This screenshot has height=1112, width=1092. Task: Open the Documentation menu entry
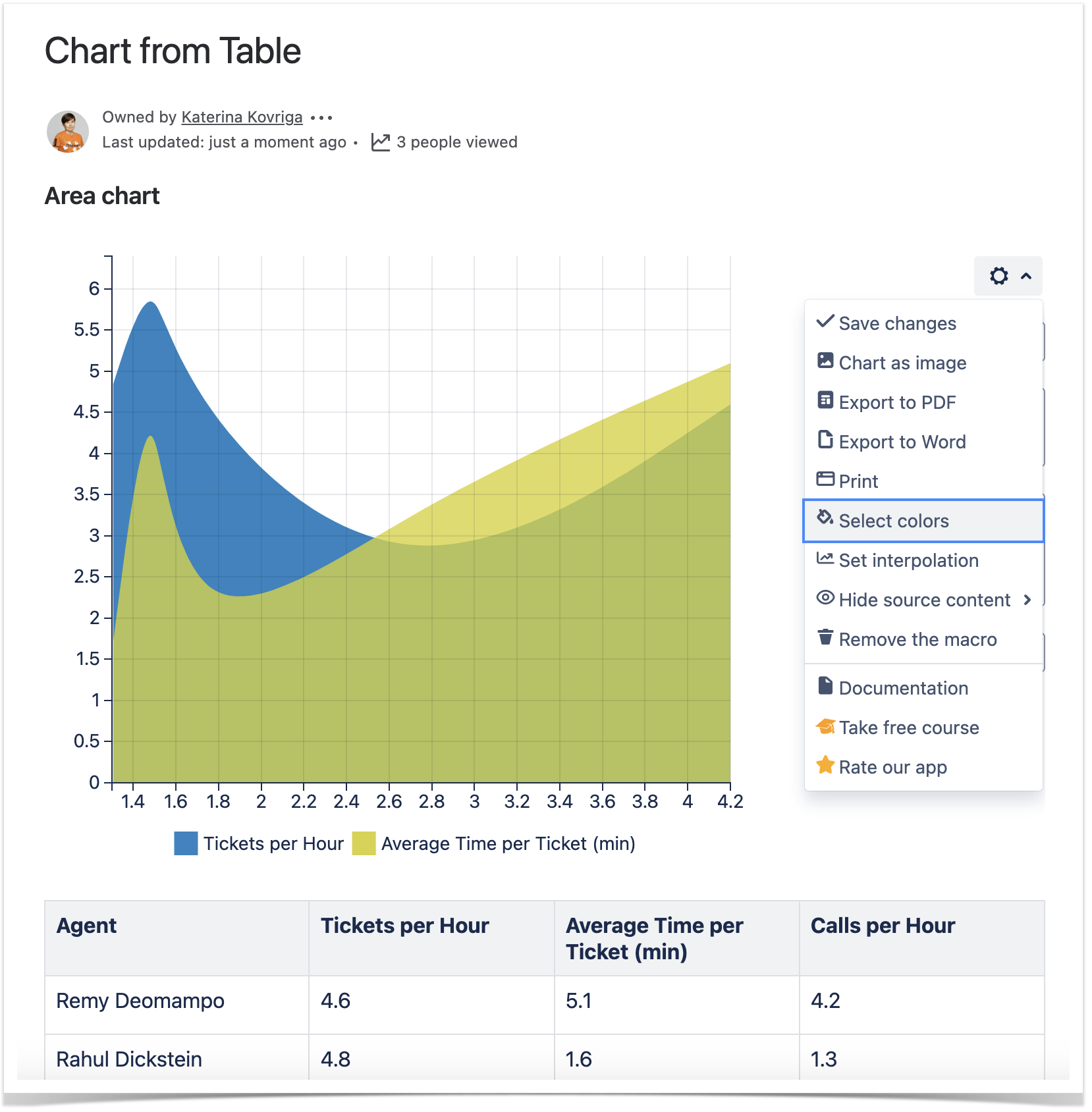pyautogui.click(x=903, y=688)
